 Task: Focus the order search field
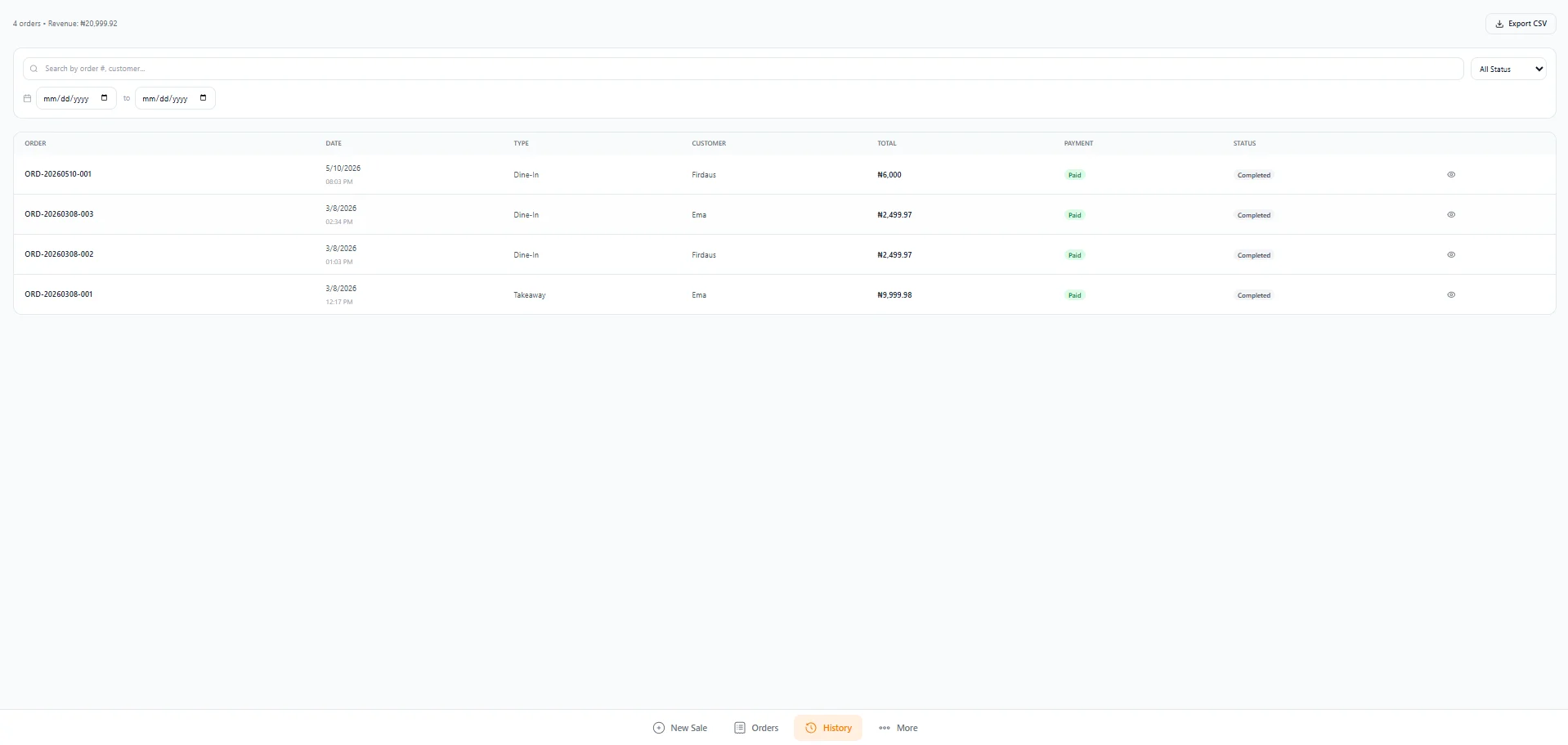tap(743, 69)
